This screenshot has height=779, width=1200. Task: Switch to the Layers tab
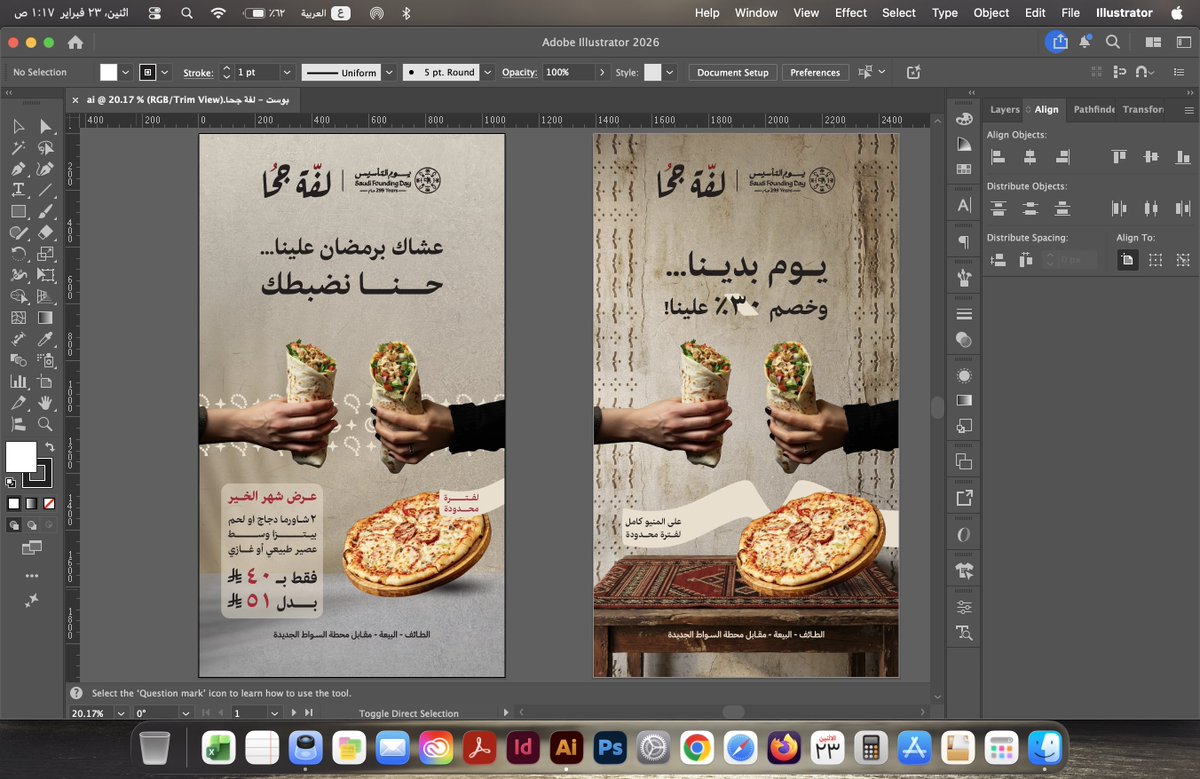tap(1005, 110)
